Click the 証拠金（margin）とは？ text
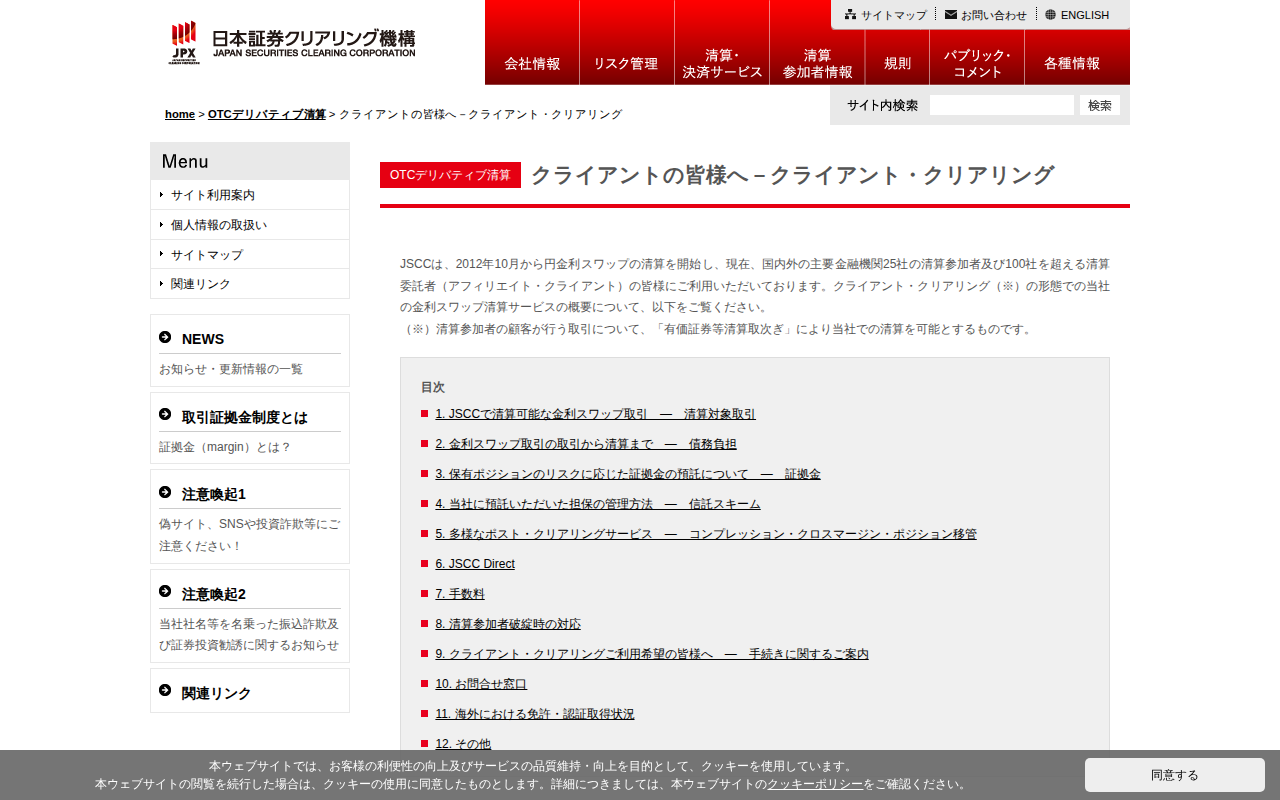Viewport: 1280px width, 800px height. (225, 447)
